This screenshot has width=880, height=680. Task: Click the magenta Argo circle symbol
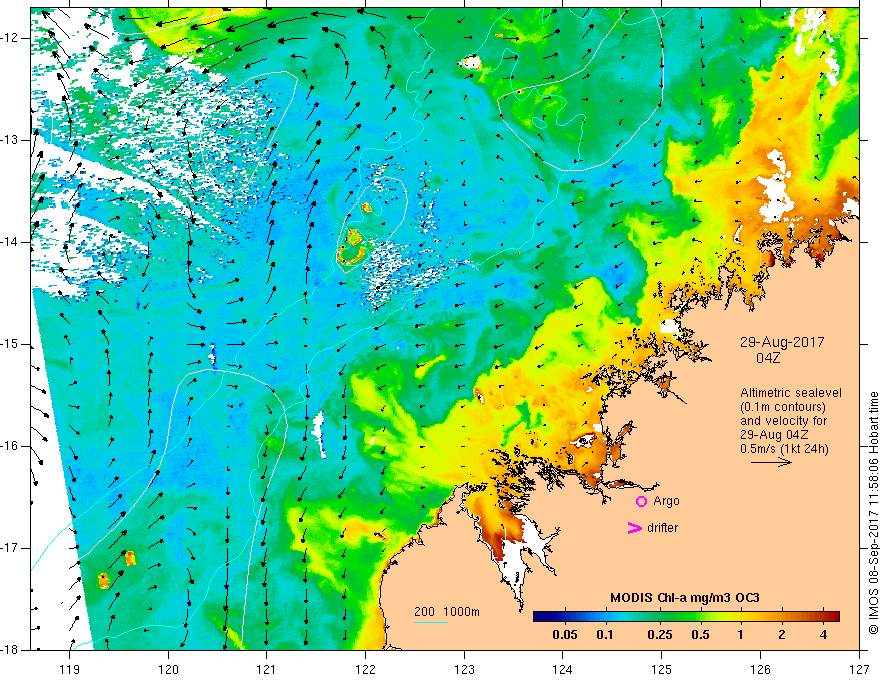[x=641, y=502]
